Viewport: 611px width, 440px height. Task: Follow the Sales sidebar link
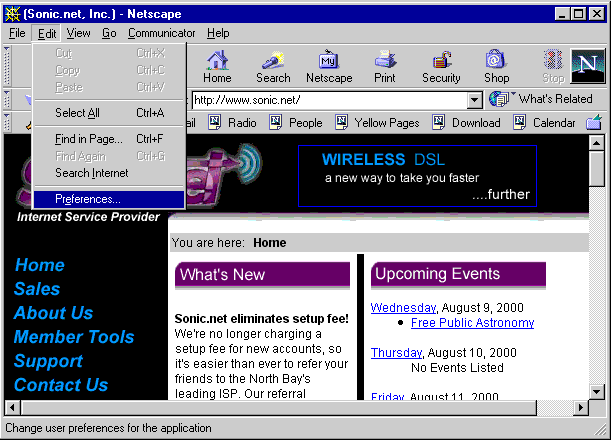pyautogui.click(x=37, y=289)
